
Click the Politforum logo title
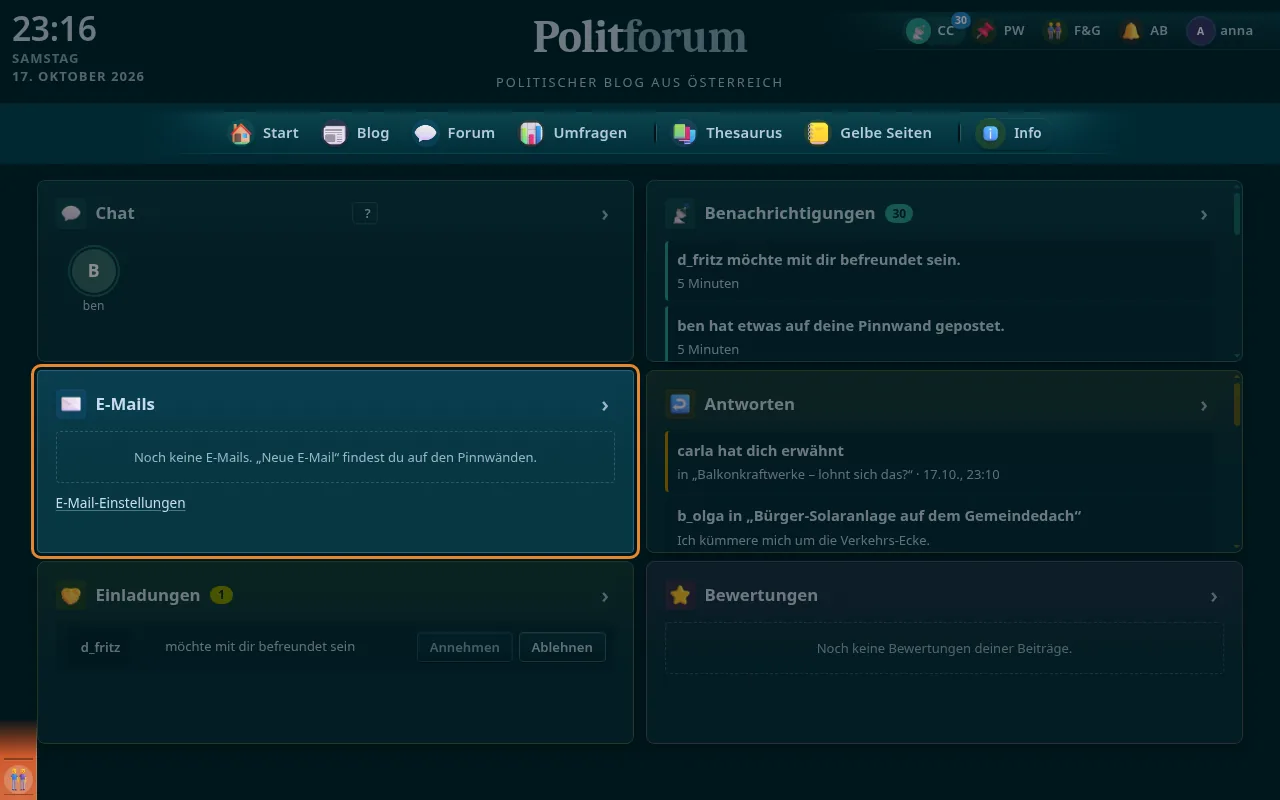(640, 38)
